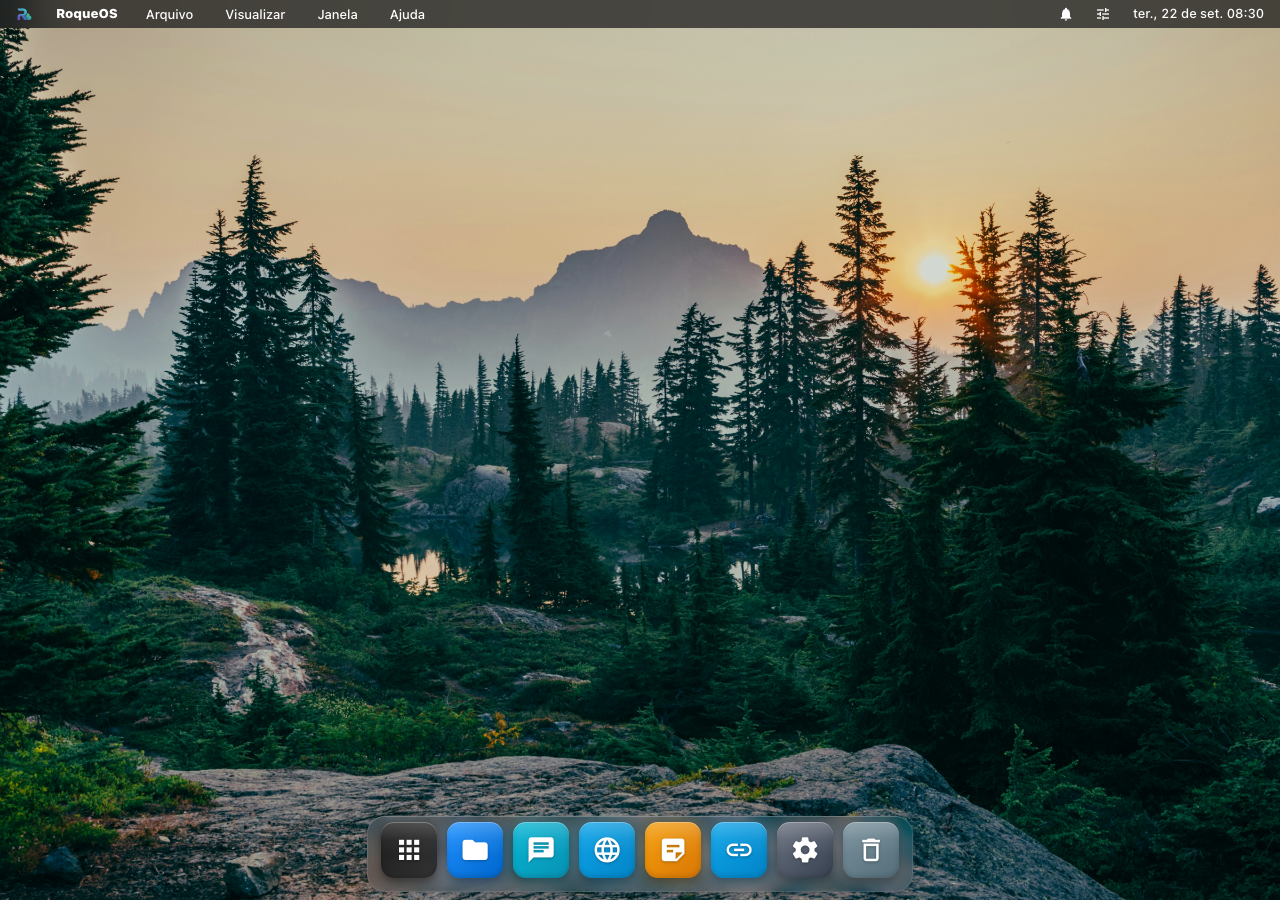Open the web browser globe icon

coord(607,850)
